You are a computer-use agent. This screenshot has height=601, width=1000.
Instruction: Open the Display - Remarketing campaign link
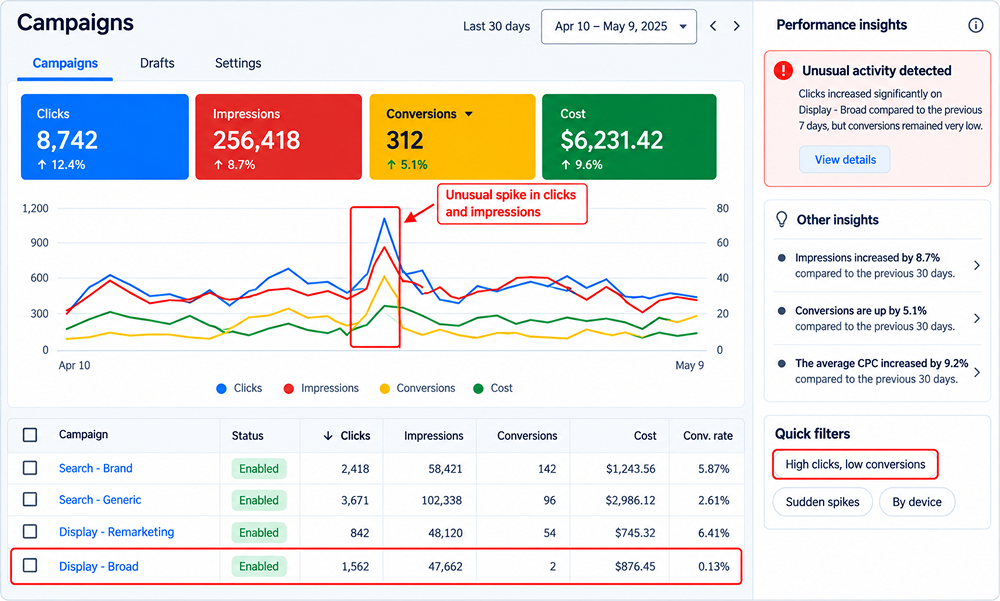(116, 532)
